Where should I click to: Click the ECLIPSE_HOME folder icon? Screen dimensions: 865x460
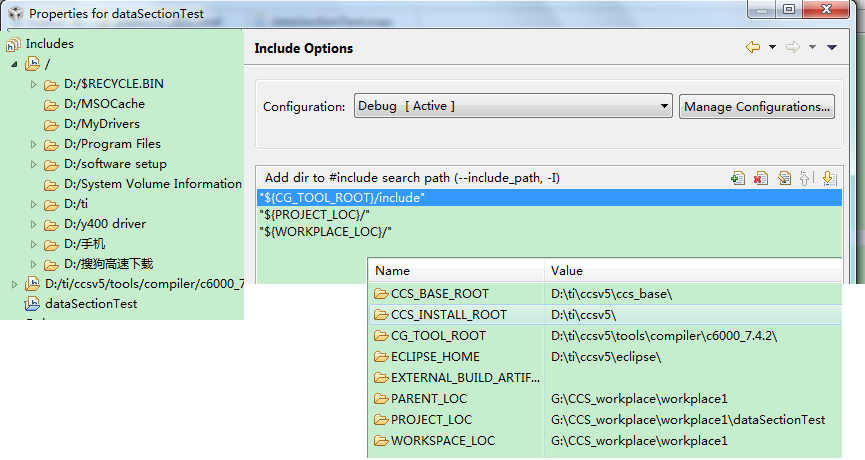(381, 356)
